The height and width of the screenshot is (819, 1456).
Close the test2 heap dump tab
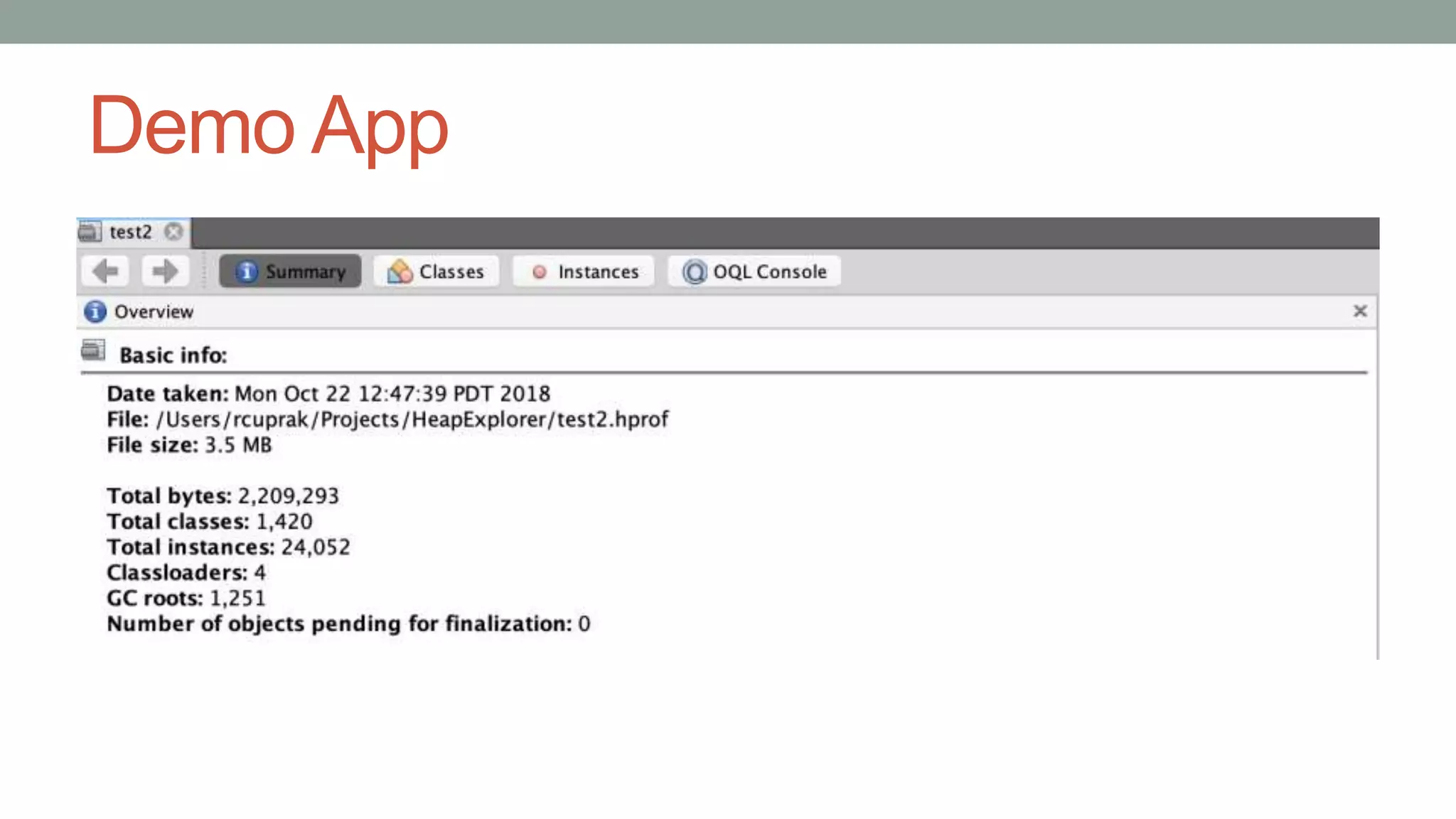[x=173, y=232]
